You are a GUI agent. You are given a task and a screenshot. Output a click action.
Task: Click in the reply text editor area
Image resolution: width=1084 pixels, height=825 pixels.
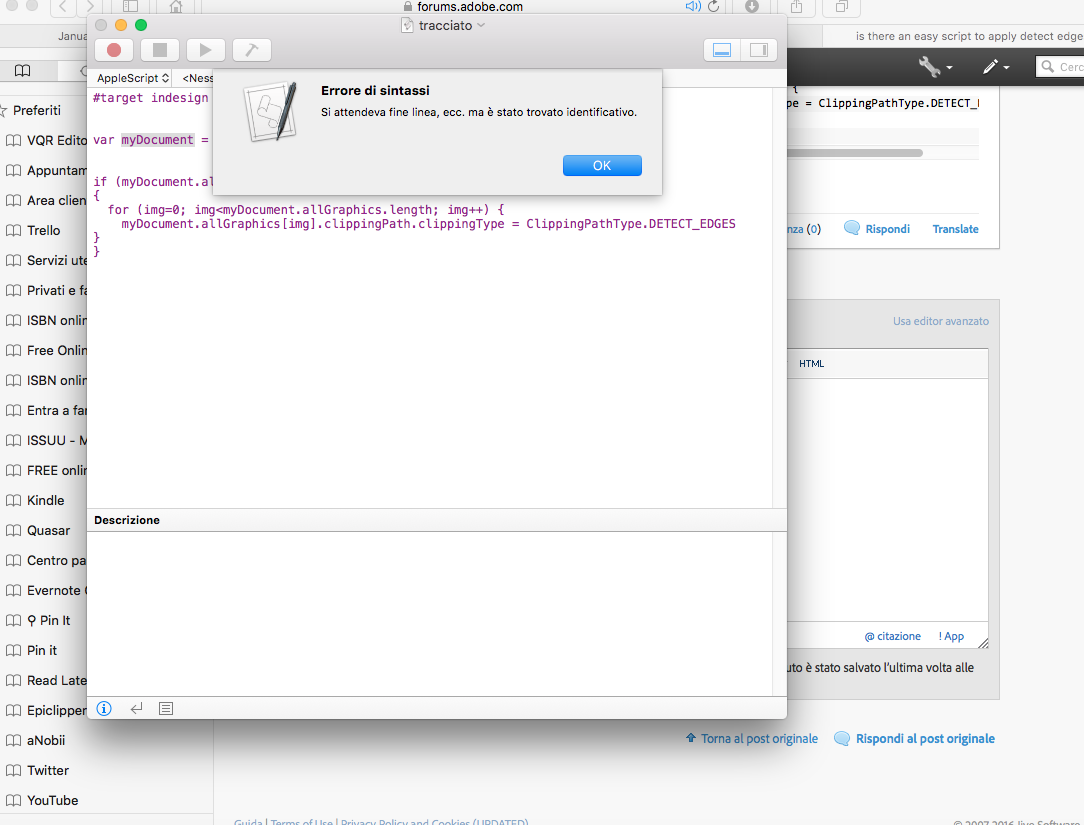[888, 499]
